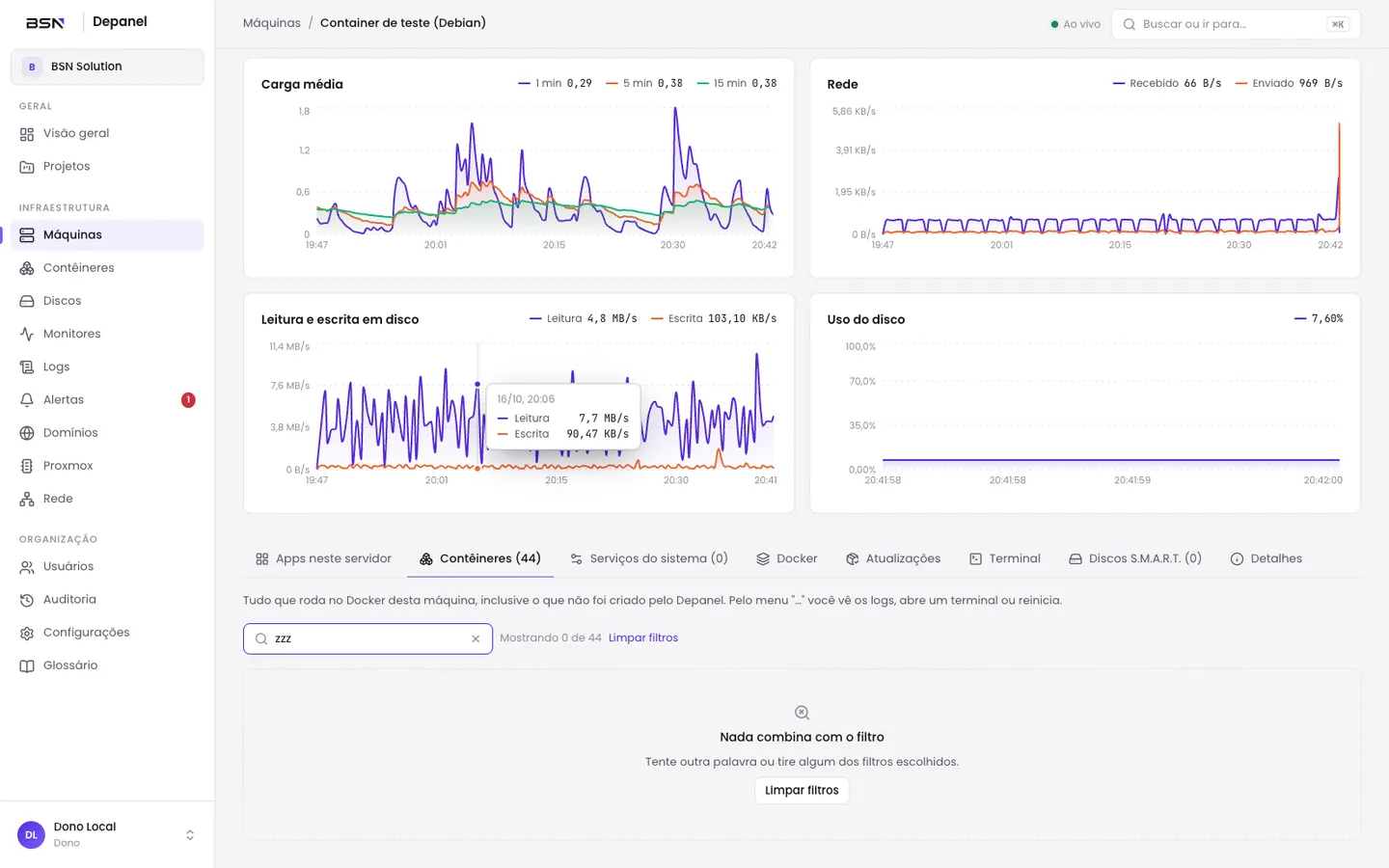The height and width of the screenshot is (868, 1389).
Task: Click the Discos drive icon
Action: click(27, 301)
